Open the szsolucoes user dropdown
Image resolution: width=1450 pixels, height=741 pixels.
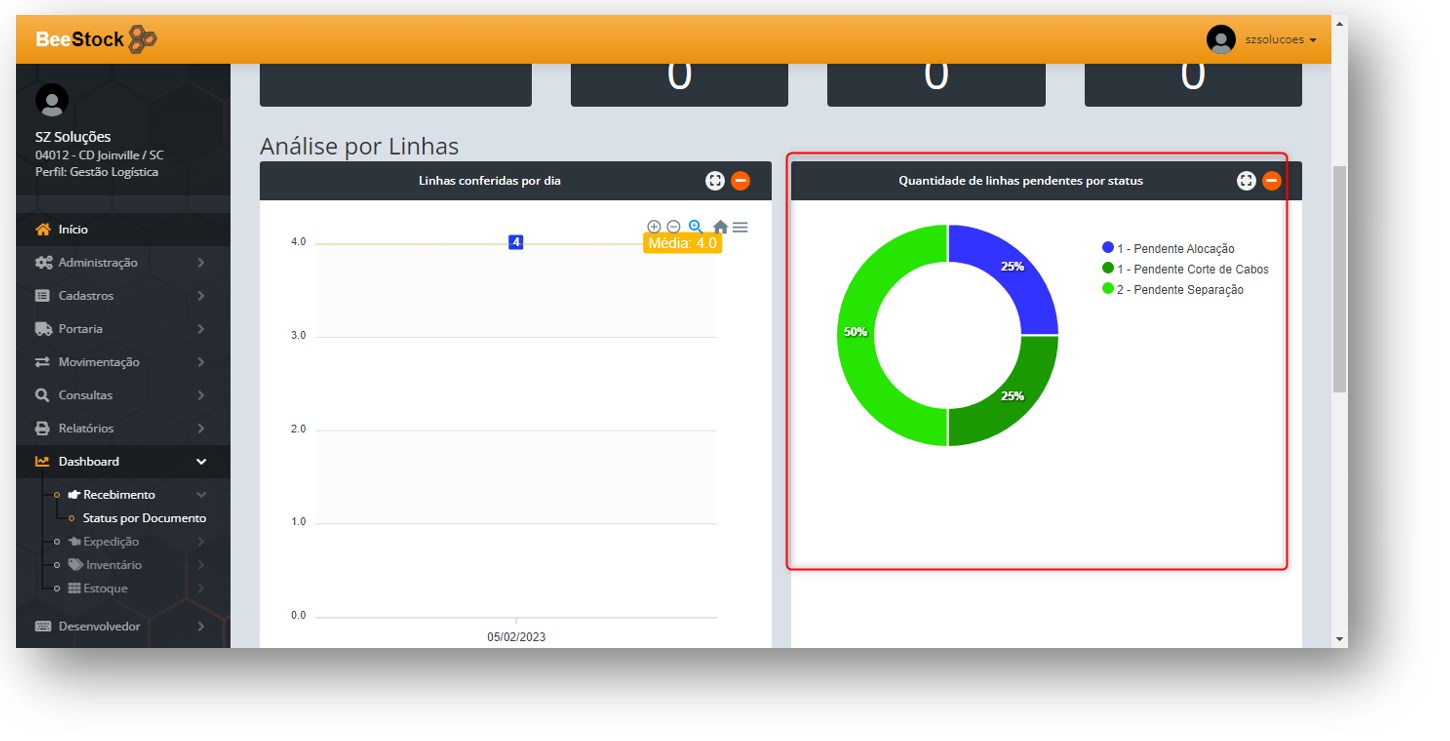(x=1263, y=40)
